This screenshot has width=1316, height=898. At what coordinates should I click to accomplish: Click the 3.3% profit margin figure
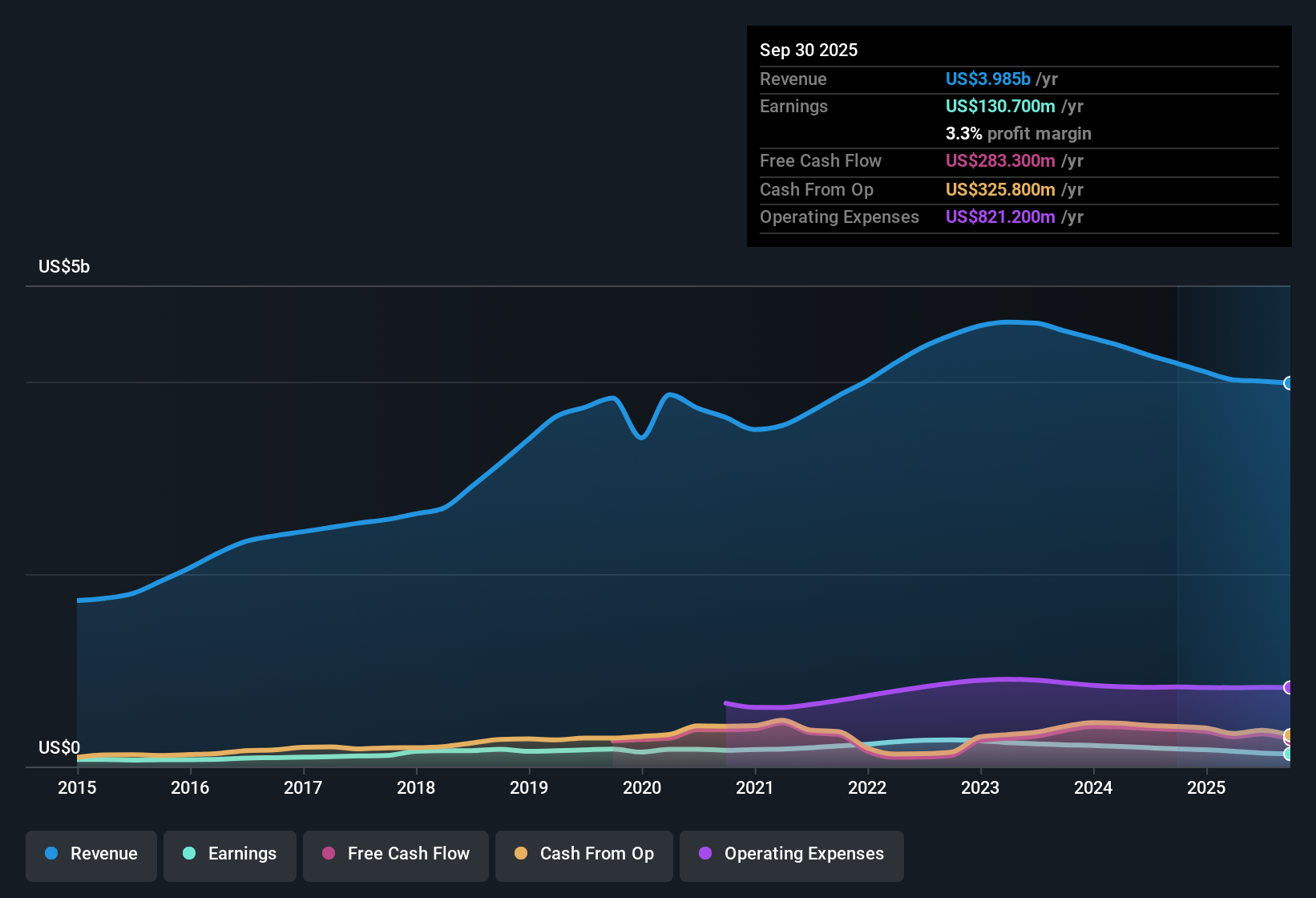(963, 133)
